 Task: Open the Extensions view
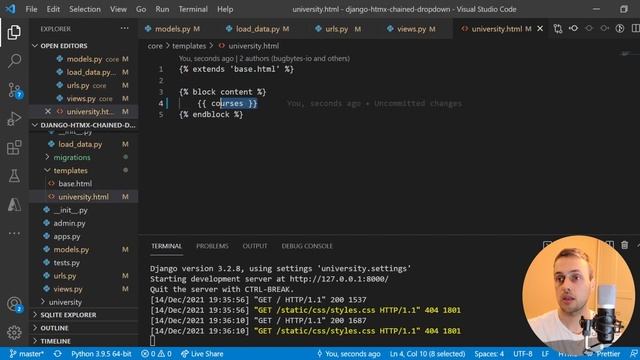tap(14, 147)
